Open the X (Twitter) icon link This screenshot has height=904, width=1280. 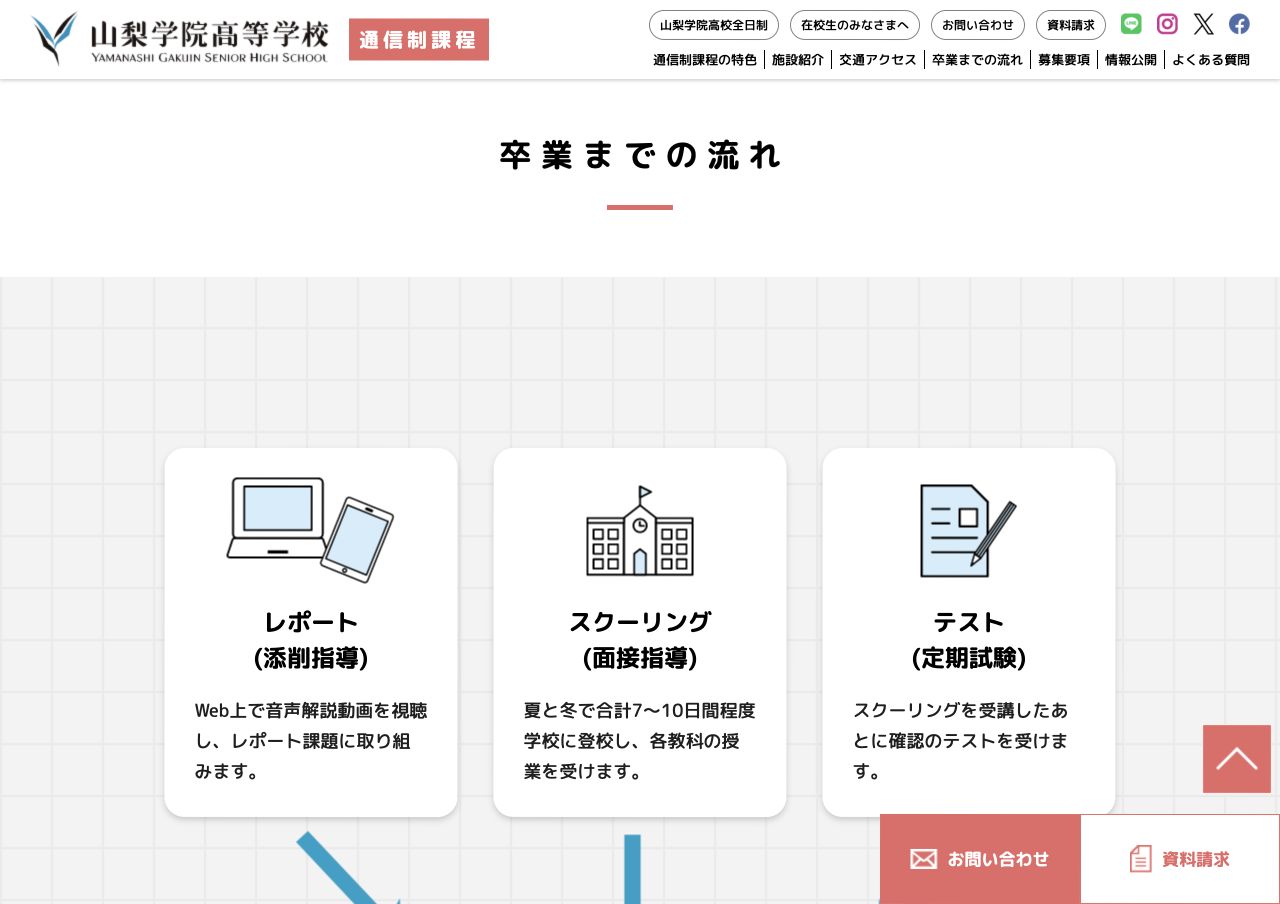tap(1203, 24)
